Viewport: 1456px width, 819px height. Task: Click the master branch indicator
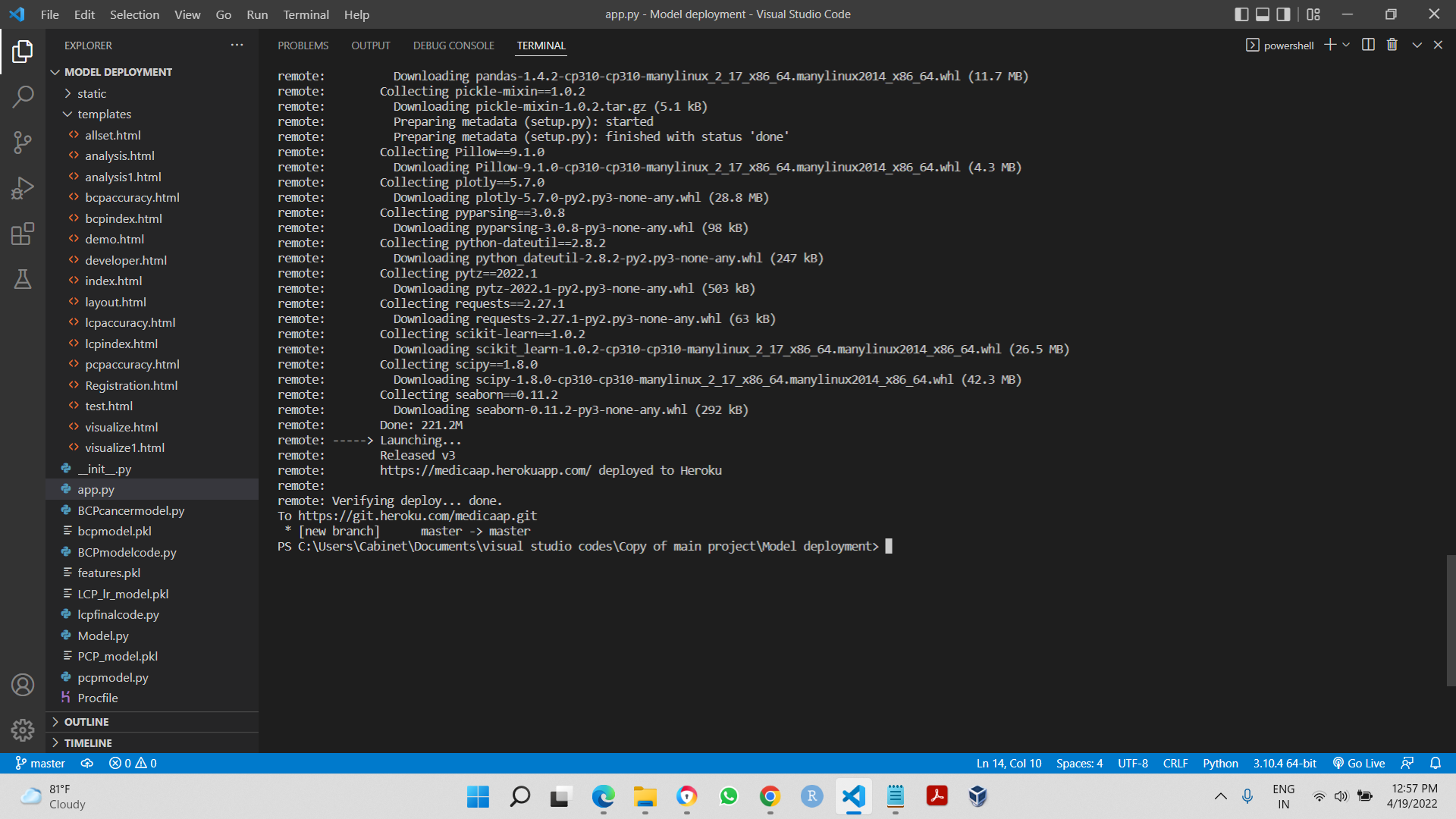(39, 763)
